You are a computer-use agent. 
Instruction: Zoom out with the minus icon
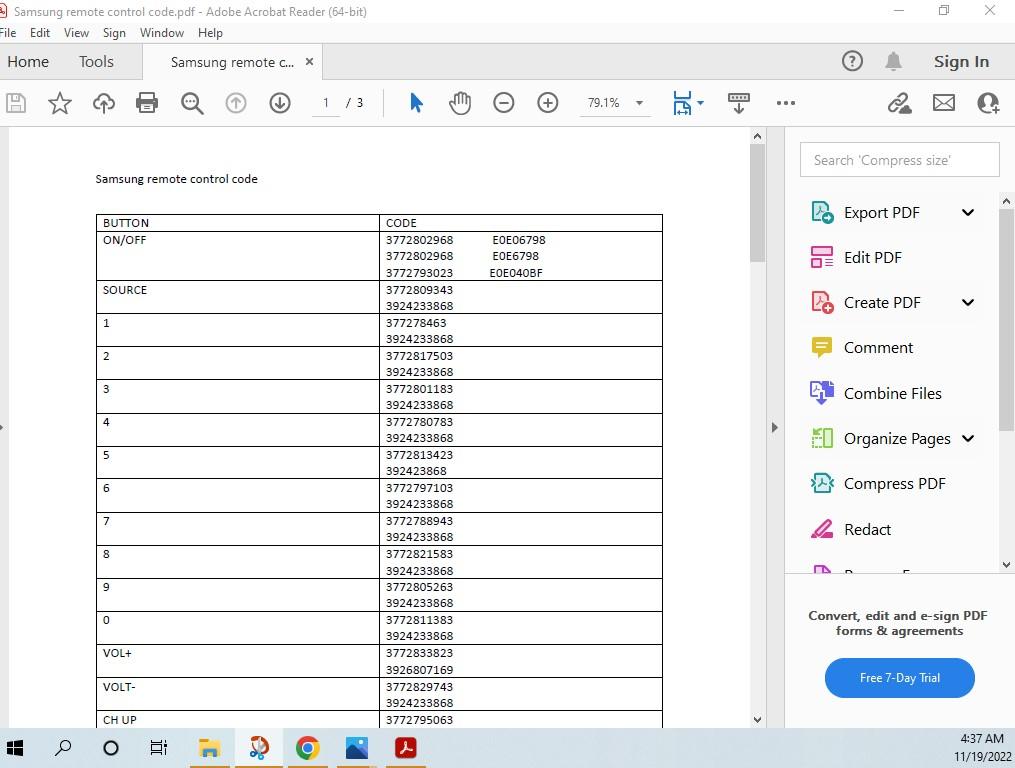pyautogui.click(x=504, y=103)
